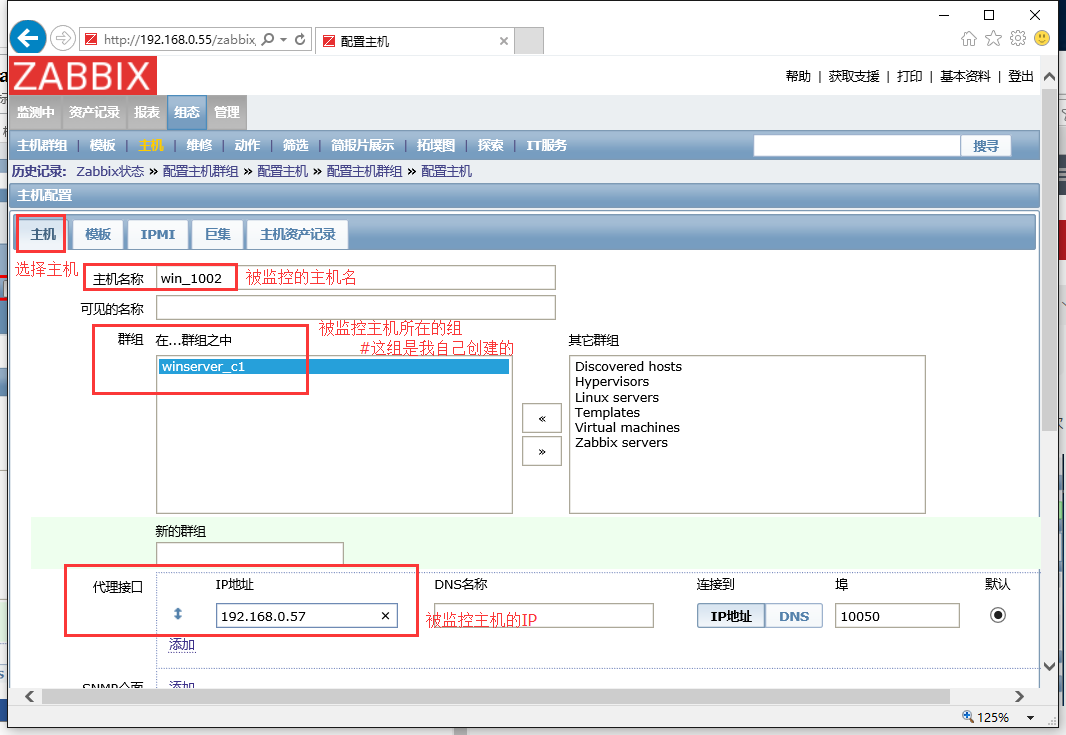
Task: Click the interface reorder handle icon
Action: (x=178, y=614)
